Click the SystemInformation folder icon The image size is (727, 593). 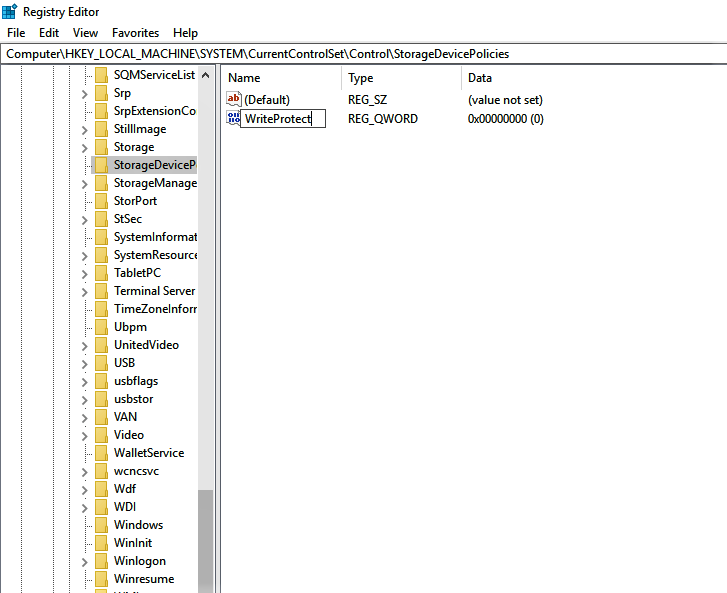(102, 237)
